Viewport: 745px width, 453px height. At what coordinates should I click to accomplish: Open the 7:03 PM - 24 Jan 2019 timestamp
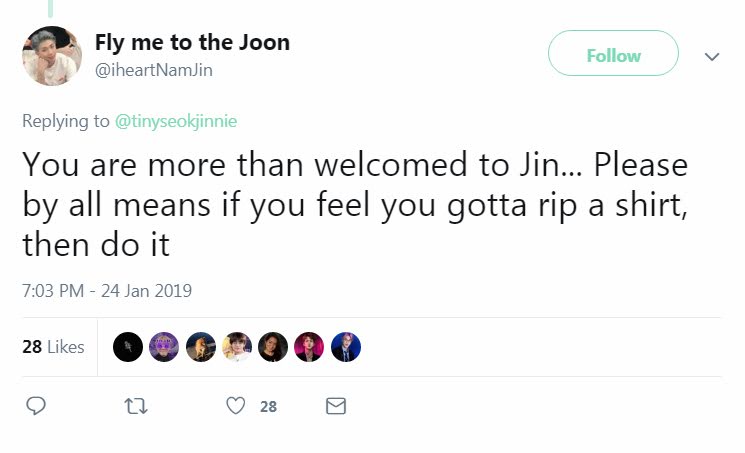click(106, 291)
